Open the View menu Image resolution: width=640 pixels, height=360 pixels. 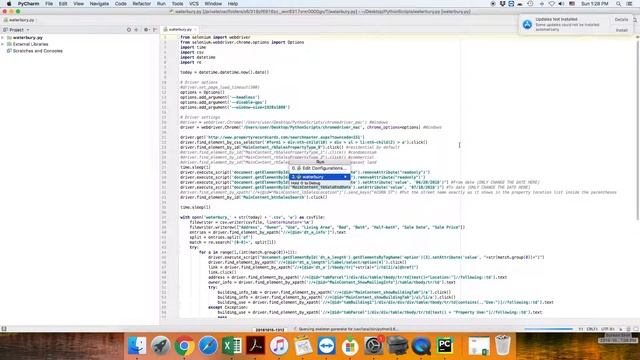(78, 4)
